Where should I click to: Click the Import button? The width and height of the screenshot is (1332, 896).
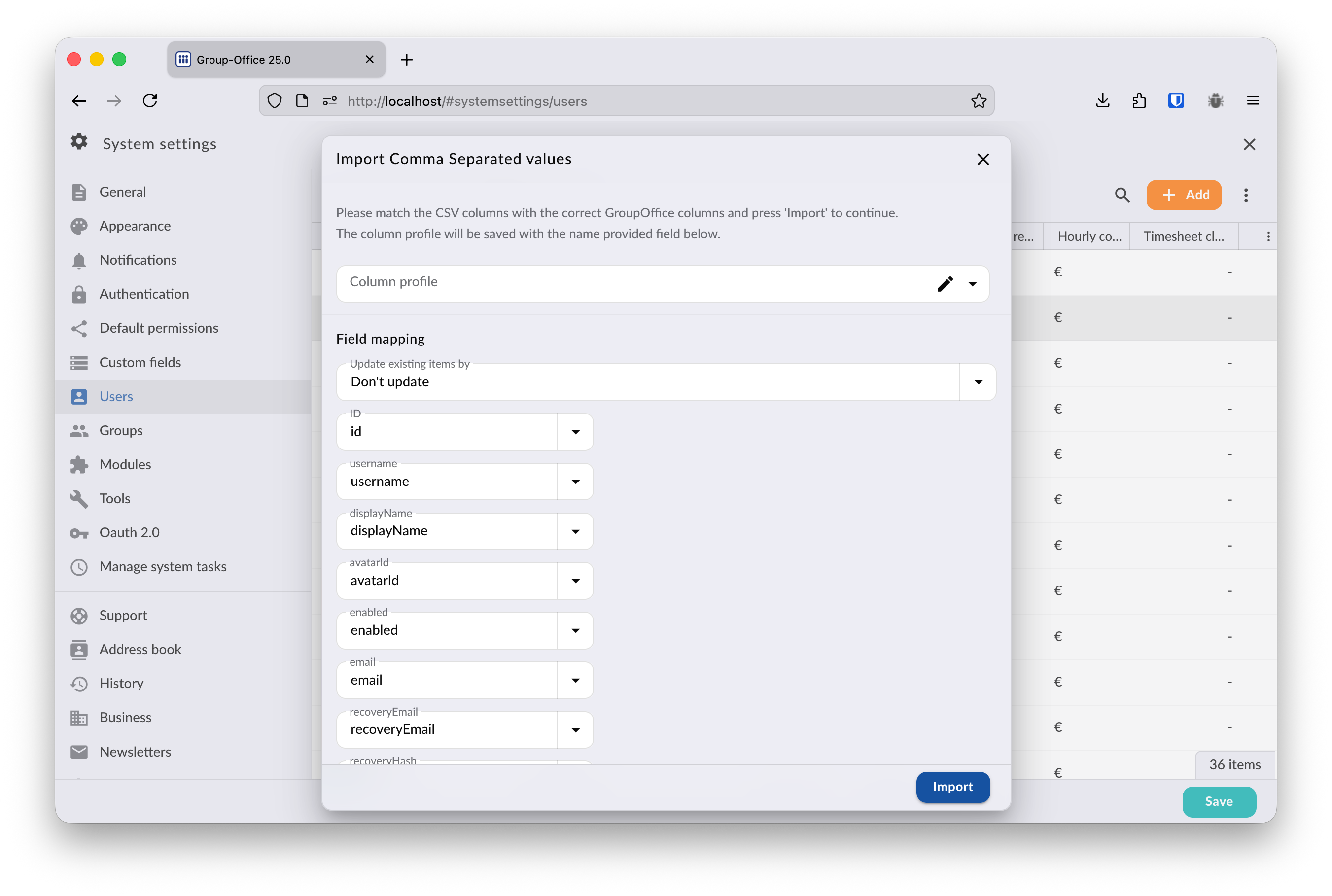pos(952,787)
